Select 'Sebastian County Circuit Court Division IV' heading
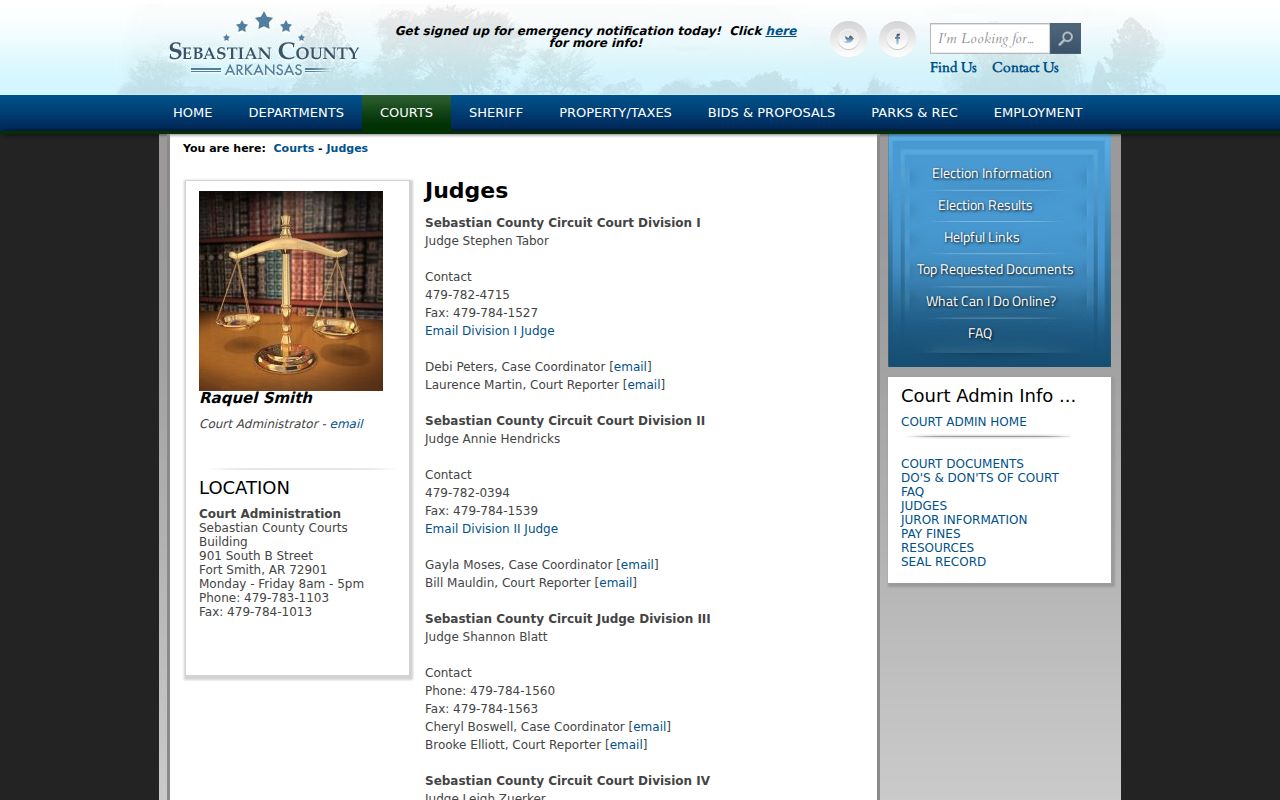1280x800 pixels. tap(567, 781)
